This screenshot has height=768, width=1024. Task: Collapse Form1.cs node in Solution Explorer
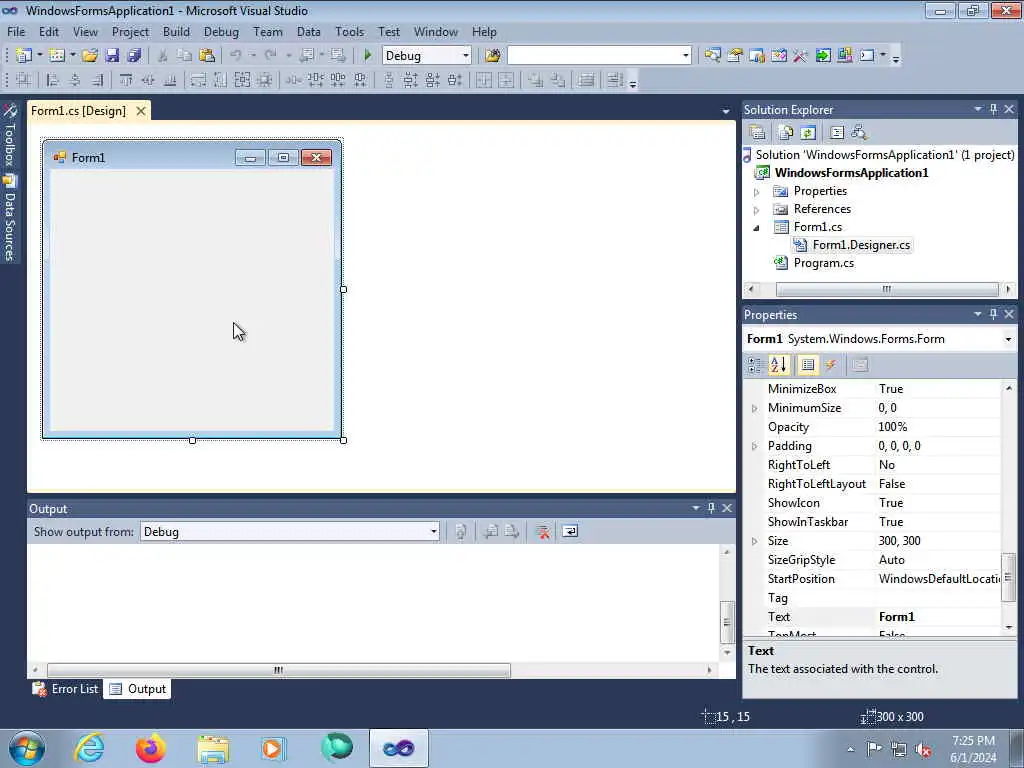[x=756, y=228]
